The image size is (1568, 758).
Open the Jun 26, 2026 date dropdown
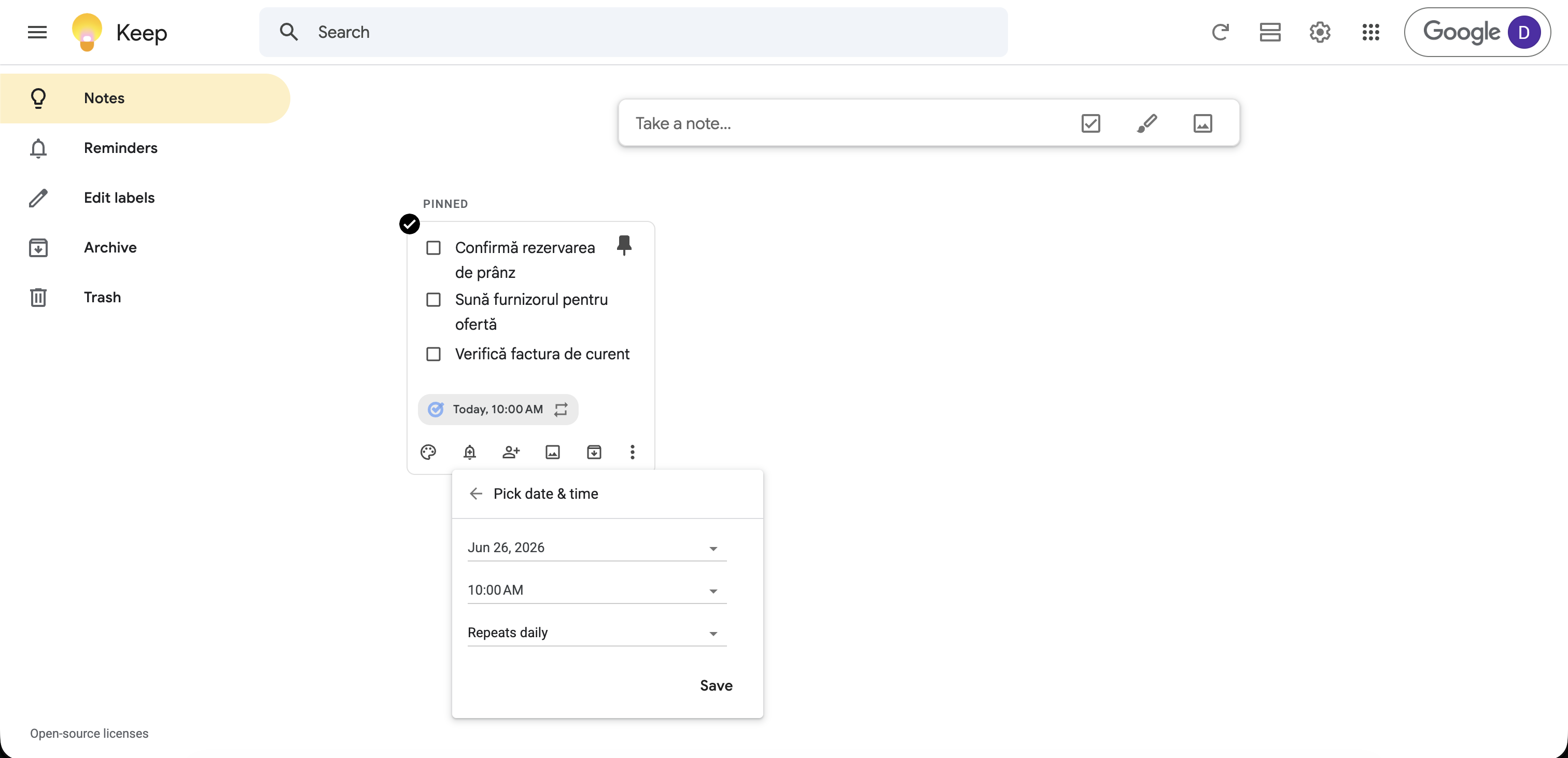(596, 548)
